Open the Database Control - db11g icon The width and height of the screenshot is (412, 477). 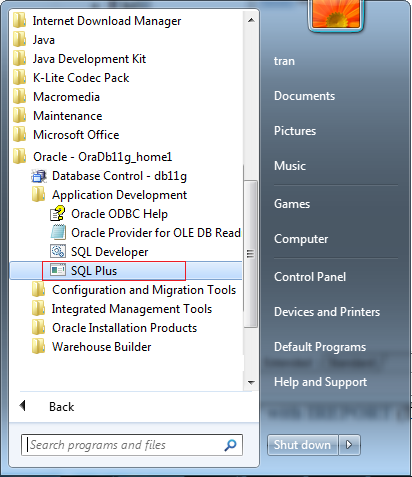39,176
